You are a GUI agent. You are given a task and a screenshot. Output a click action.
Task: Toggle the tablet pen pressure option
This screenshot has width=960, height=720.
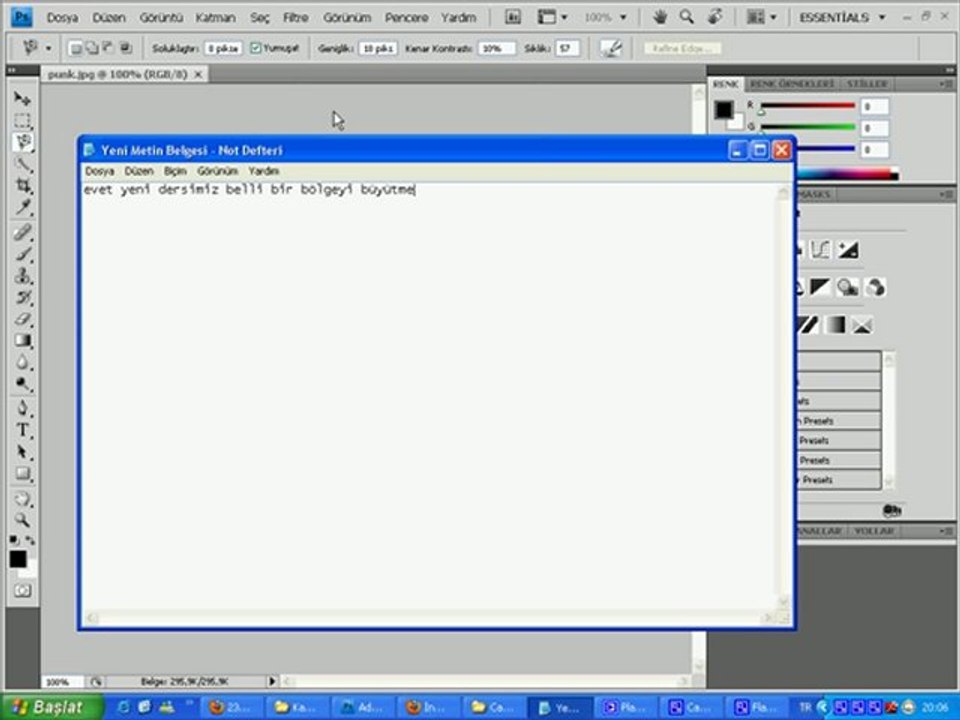pos(610,48)
